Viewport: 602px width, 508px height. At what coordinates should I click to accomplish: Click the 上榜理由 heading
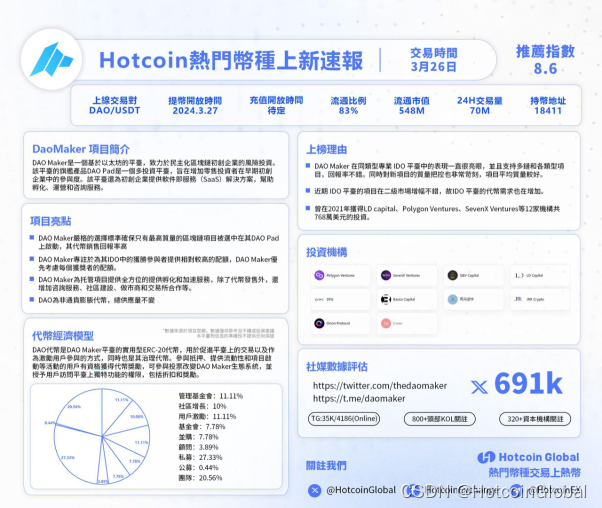[x=327, y=149]
